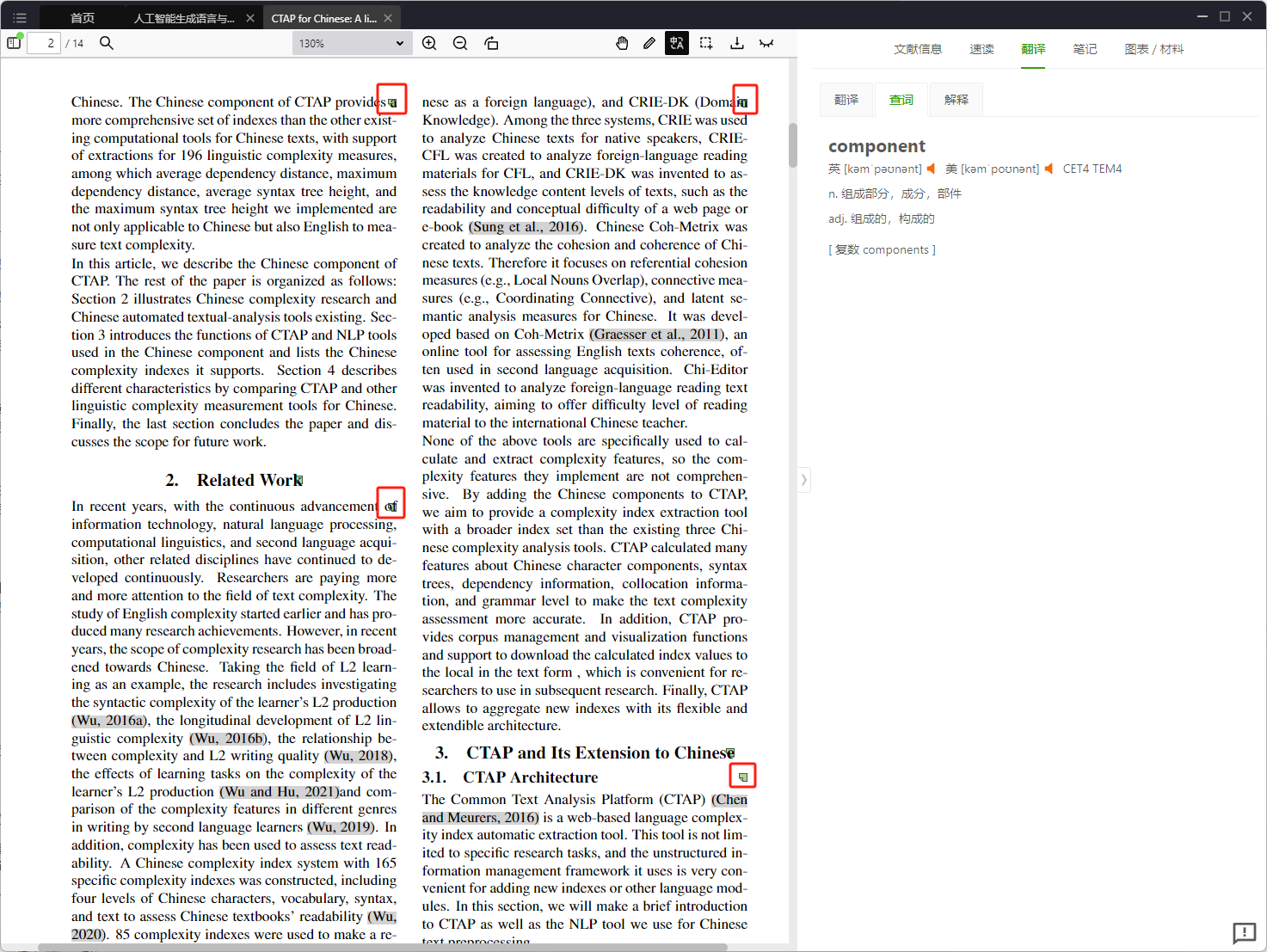Open the 130% zoom level dropdown
1267x952 pixels.
tap(352, 43)
